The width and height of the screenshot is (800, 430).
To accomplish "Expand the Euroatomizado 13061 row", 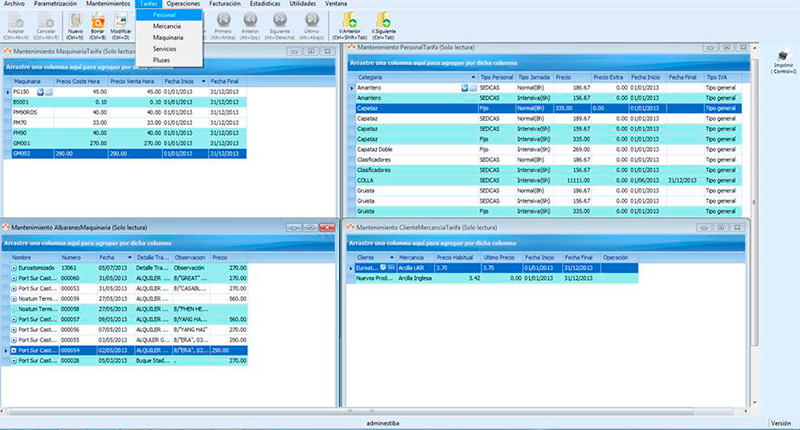I will [14, 268].
